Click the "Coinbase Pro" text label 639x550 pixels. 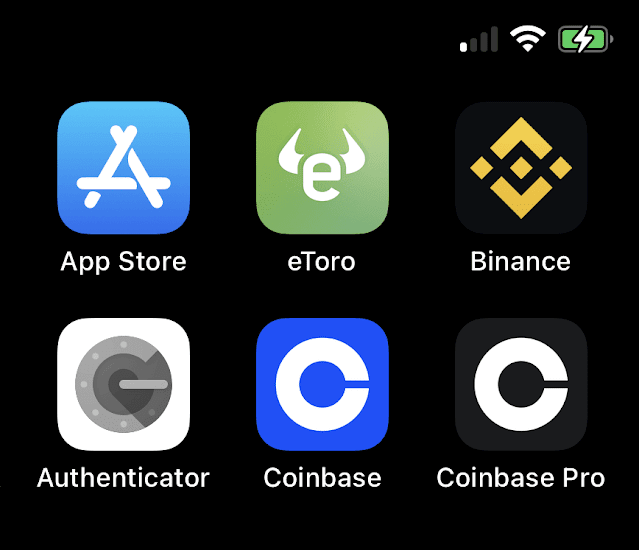click(x=521, y=477)
